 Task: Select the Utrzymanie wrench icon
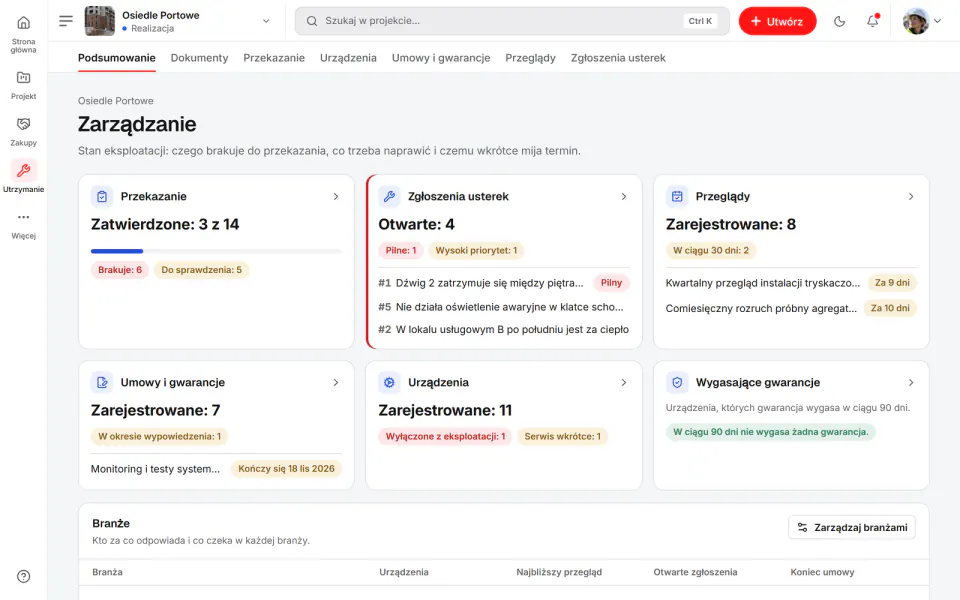click(23, 170)
